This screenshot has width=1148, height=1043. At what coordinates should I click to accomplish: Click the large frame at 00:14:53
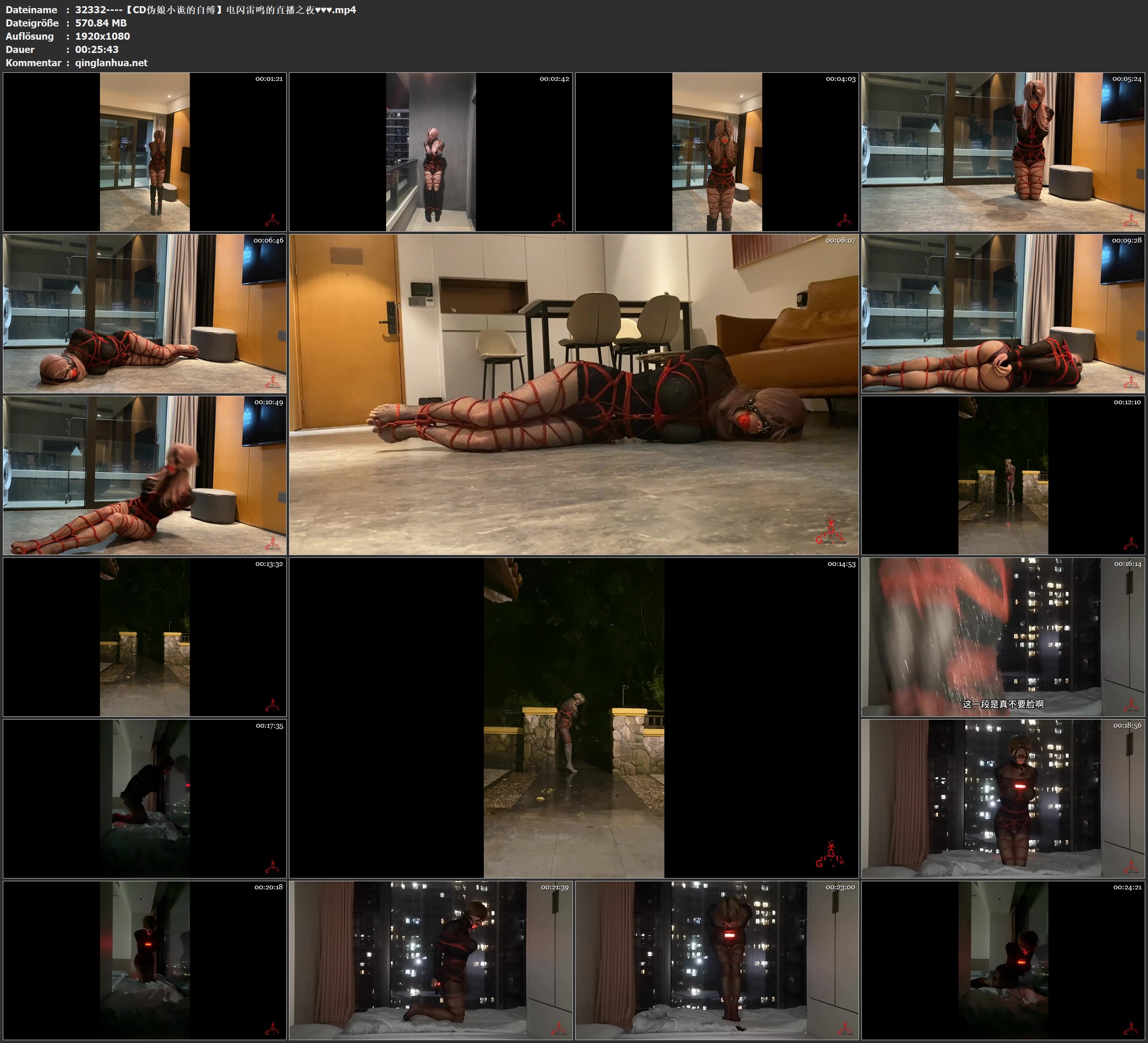click(x=573, y=717)
